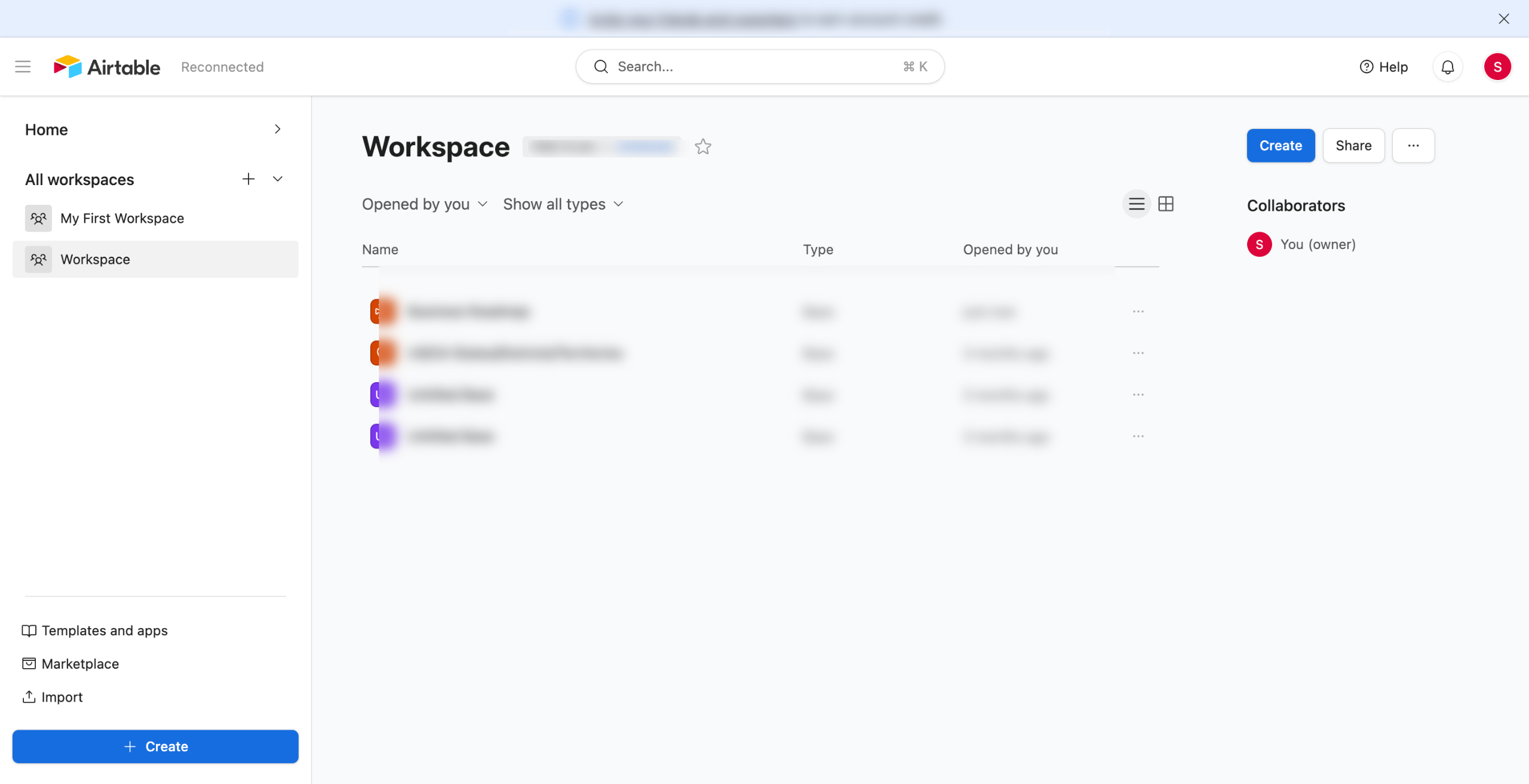1529x784 pixels.
Task: Open the Opened by you sort dropdown
Action: [425, 204]
